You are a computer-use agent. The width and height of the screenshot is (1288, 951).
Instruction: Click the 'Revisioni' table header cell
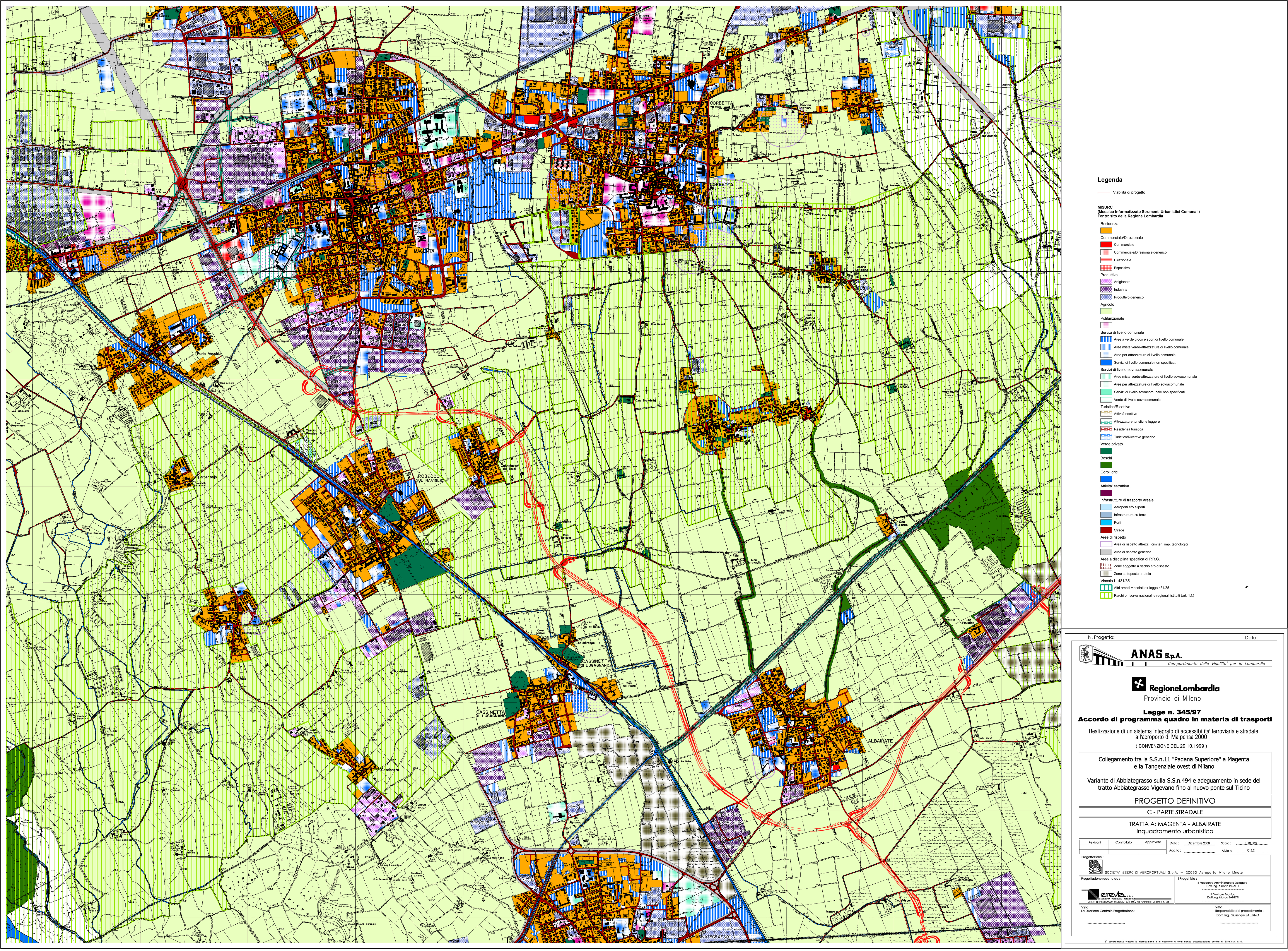[1095, 843]
